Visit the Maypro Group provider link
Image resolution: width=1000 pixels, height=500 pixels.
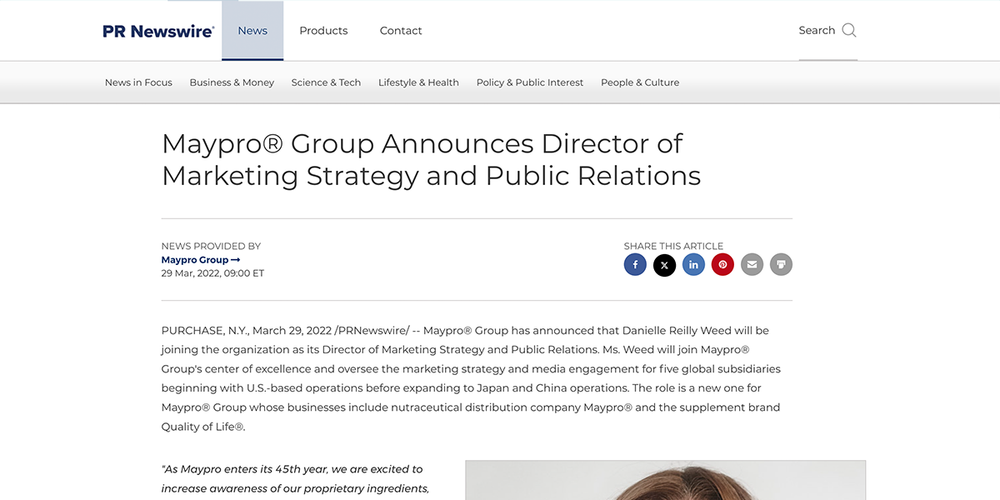coord(200,260)
